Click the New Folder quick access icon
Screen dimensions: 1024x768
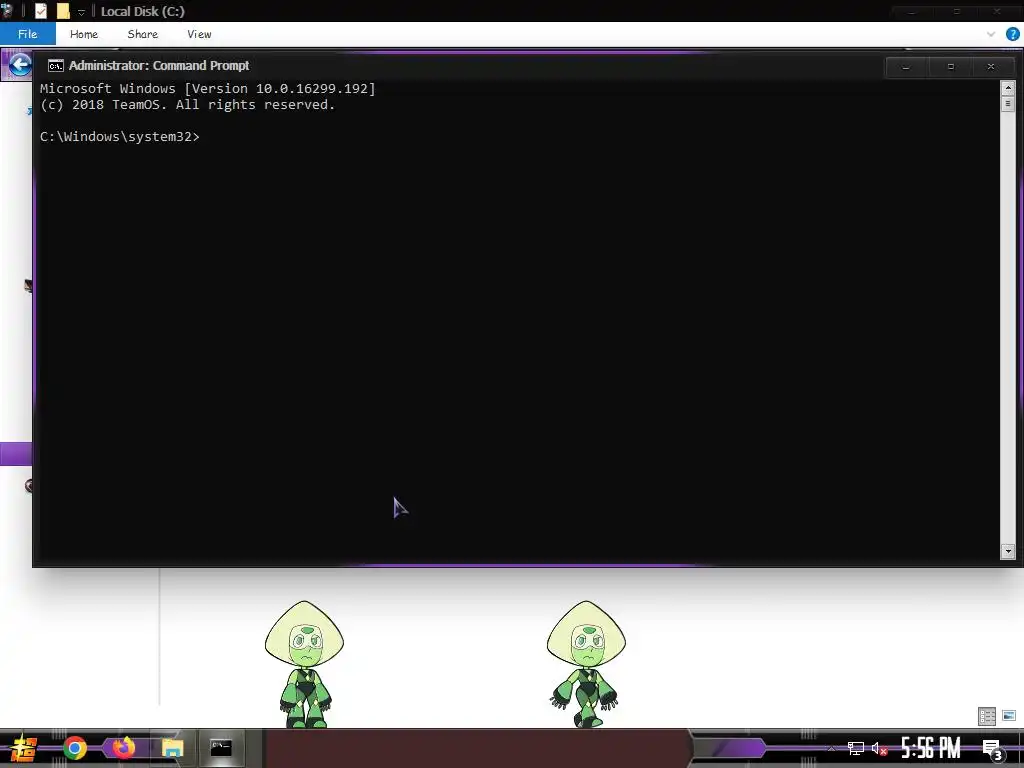(x=63, y=11)
